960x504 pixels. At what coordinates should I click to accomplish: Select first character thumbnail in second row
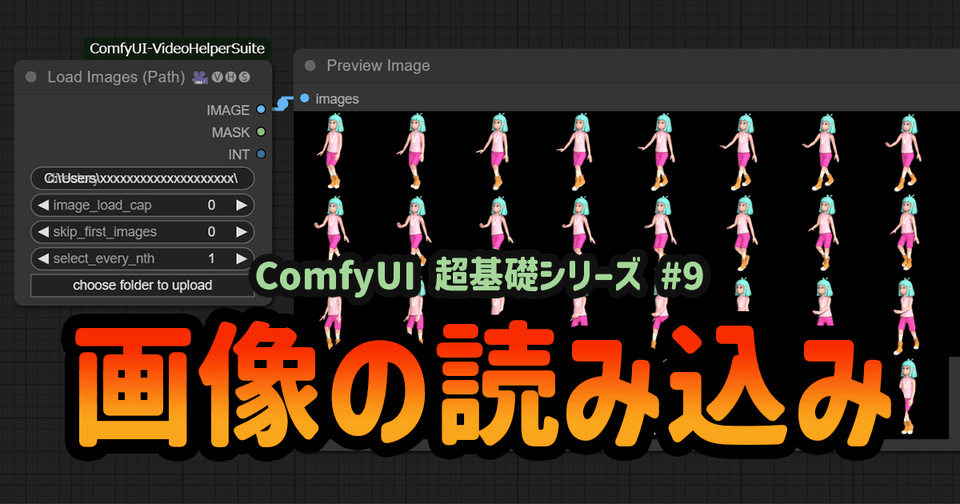point(332,230)
